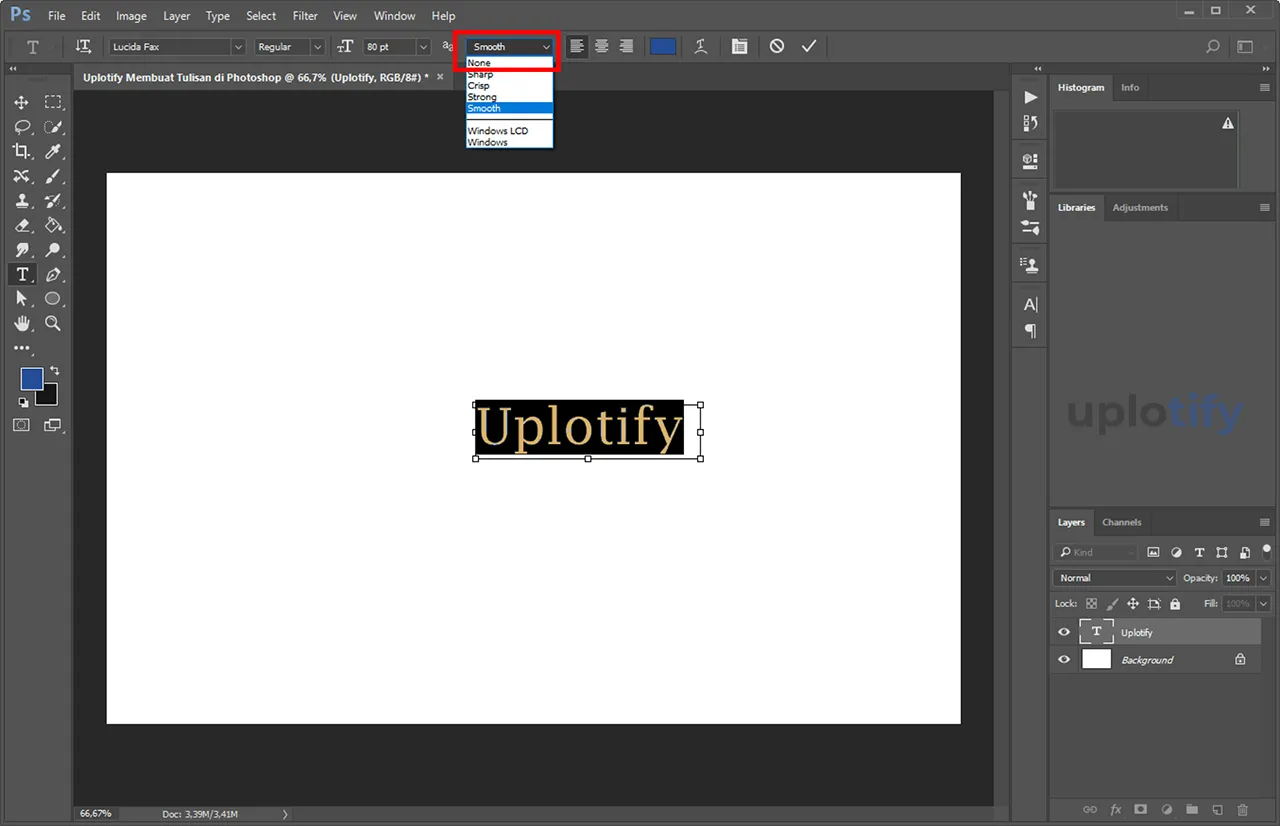
Task: Select the Paint Bucket tool
Action: pos(53,225)
